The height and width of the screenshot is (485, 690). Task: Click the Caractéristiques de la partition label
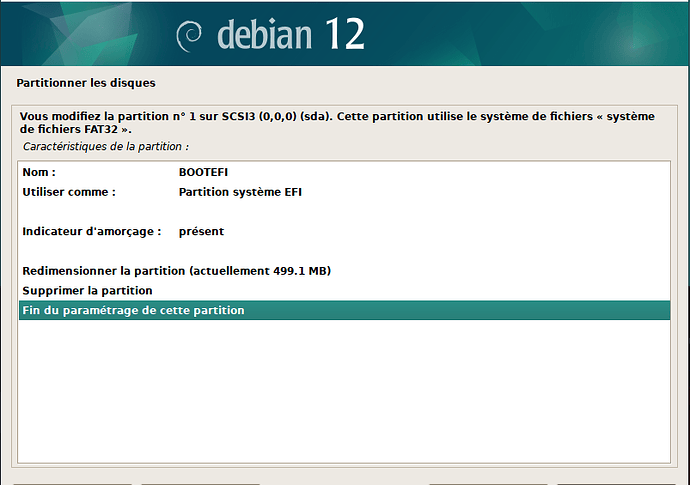click(106, 147)
